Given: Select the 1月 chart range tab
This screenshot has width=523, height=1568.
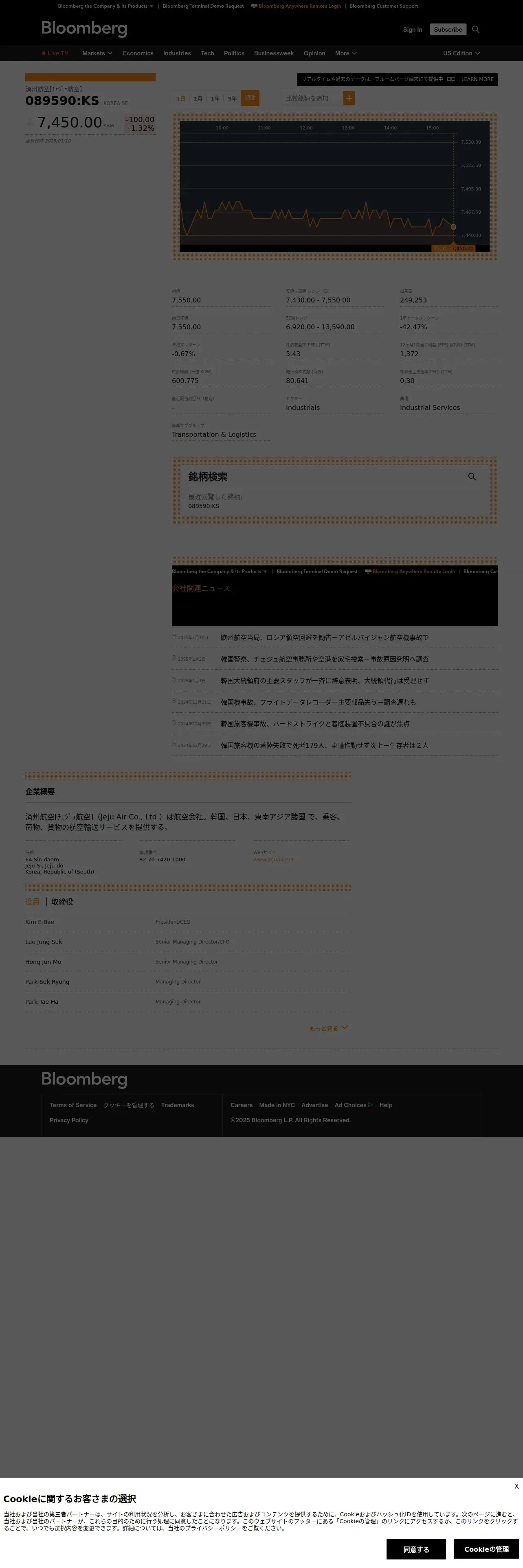Looking at the screenshot, I should click(198, 99).
